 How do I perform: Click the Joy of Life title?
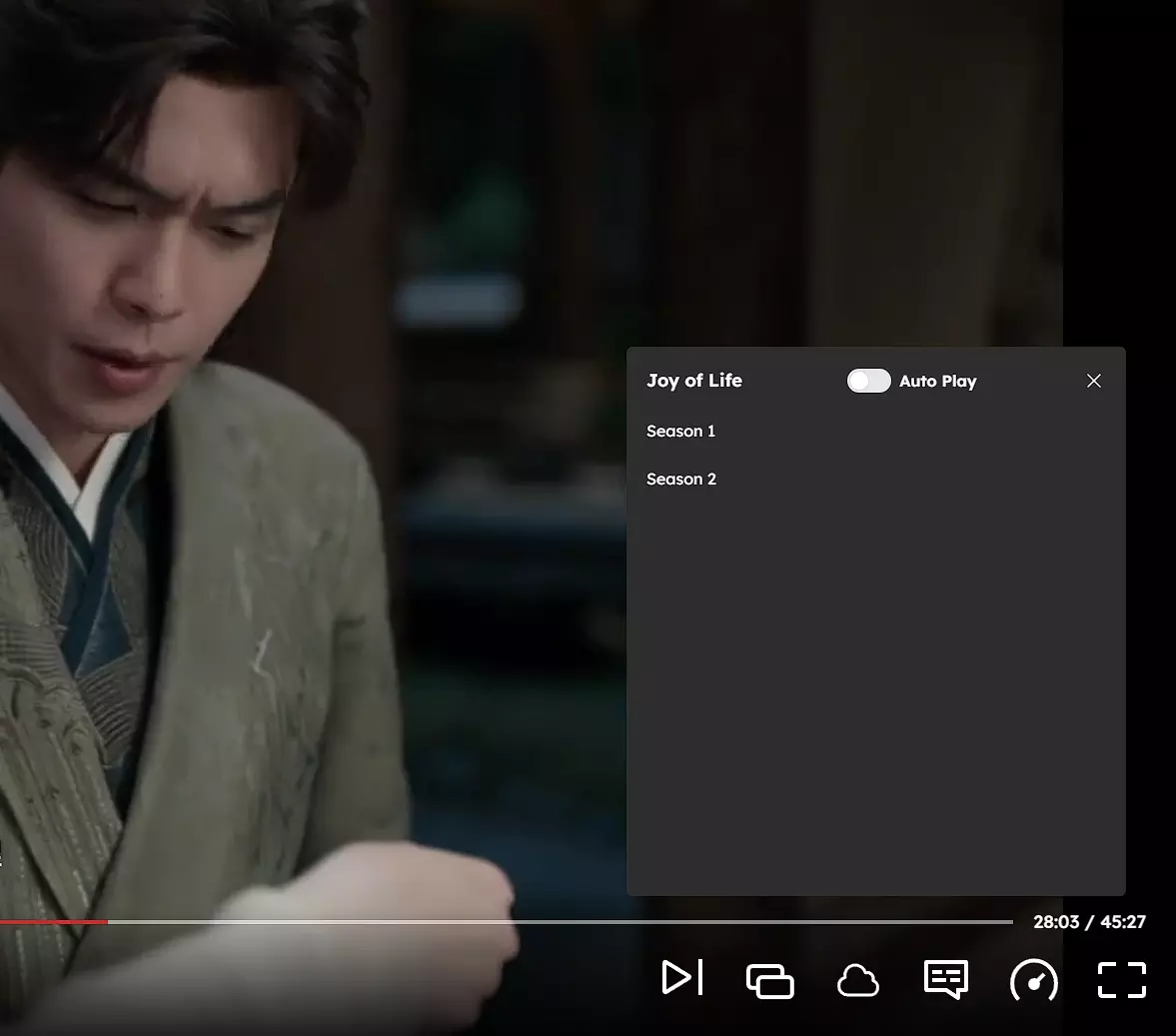click(693, 381)
